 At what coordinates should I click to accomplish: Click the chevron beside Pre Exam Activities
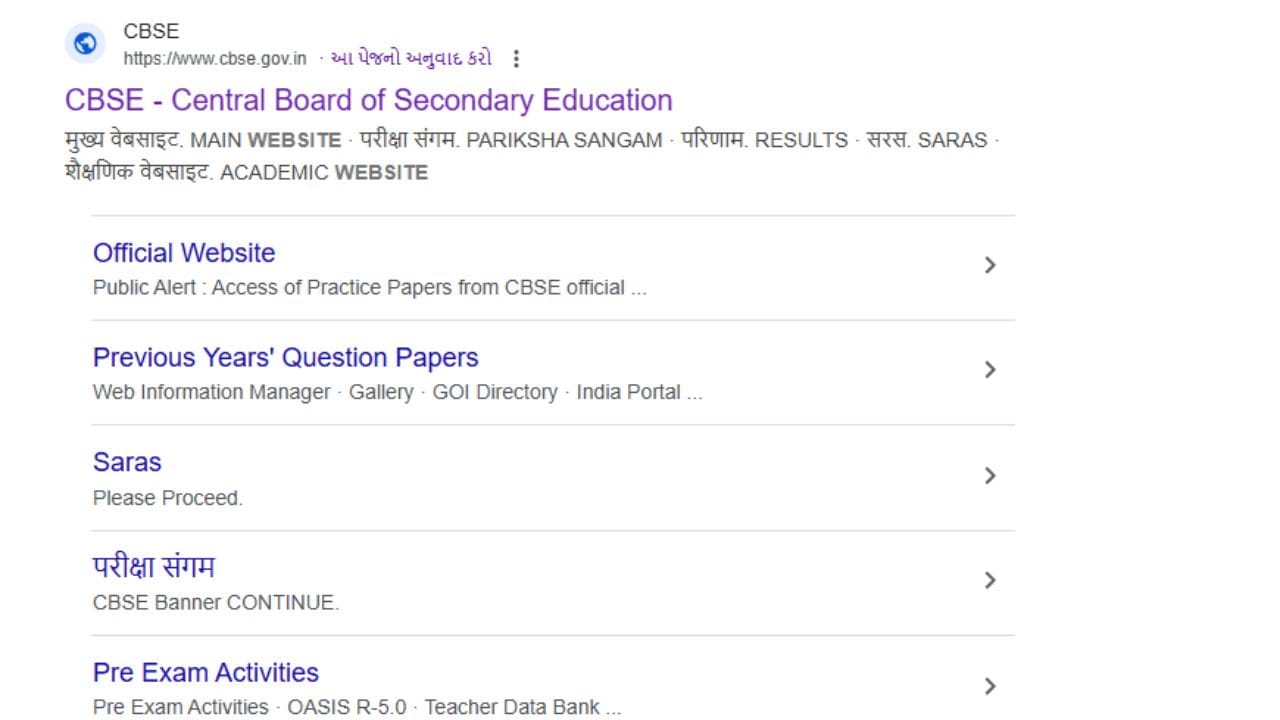990,686
